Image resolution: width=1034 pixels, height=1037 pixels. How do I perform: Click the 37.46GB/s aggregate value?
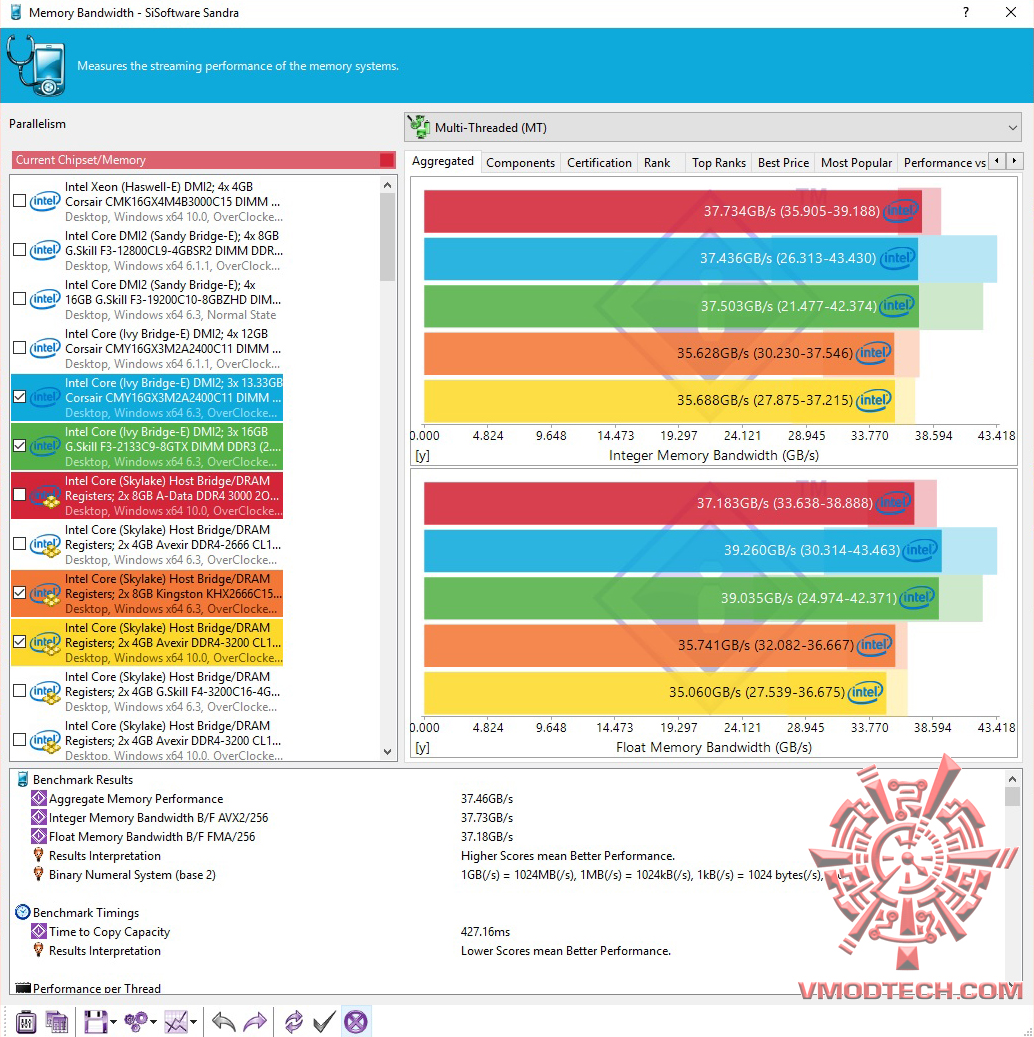487,798
